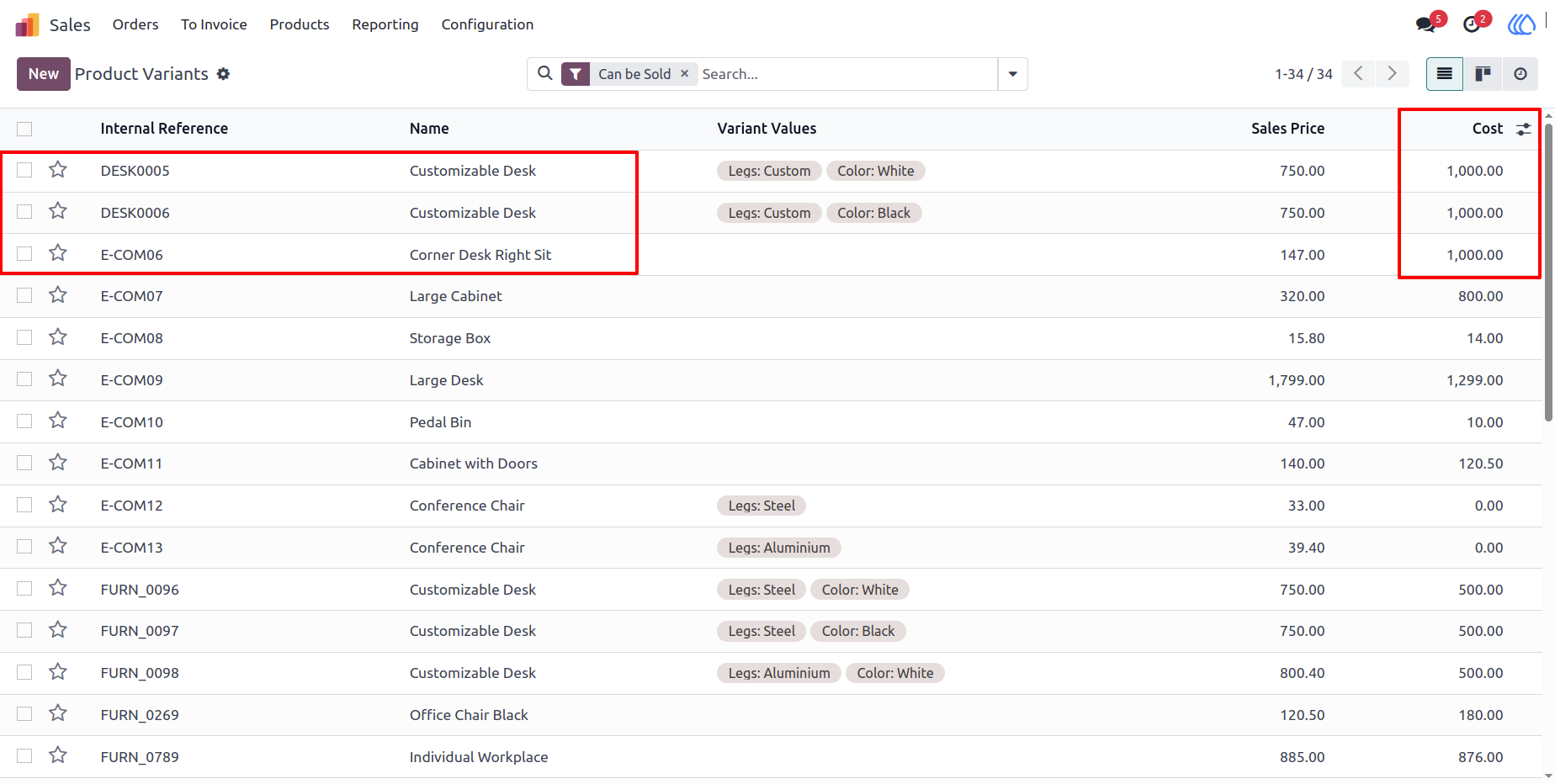1555x784 pixels.
Task: Open the Storage Box product row
Action: click(x=771, y=338)
